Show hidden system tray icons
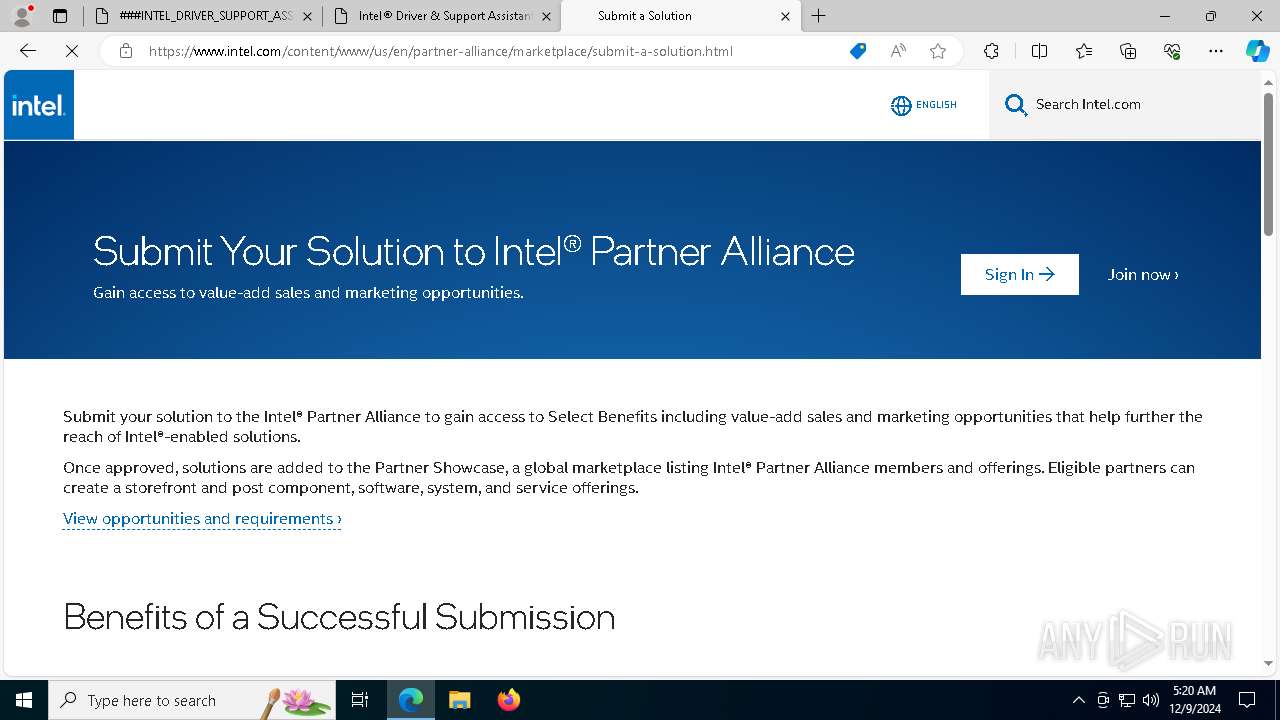Image resolution: width=1280 pixels, height=720 pixels. tap(1078, 700)
